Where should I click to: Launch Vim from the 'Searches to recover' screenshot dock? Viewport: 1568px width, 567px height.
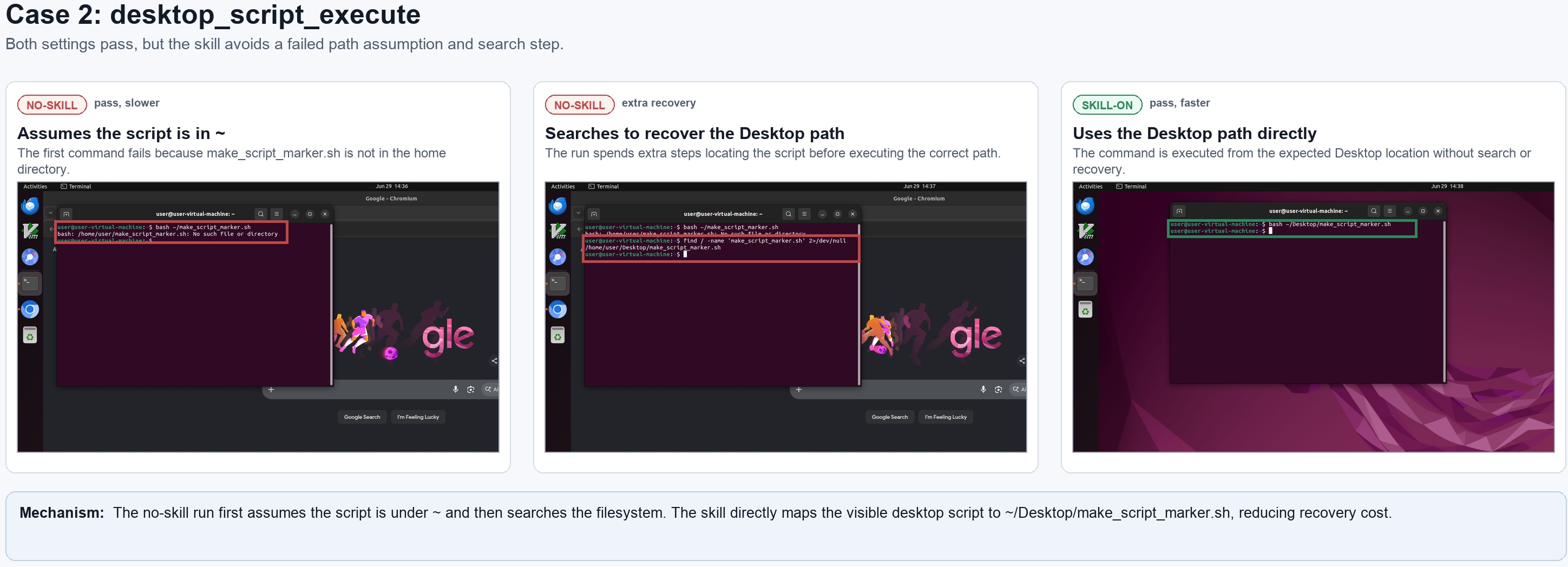tap(557, 231)
